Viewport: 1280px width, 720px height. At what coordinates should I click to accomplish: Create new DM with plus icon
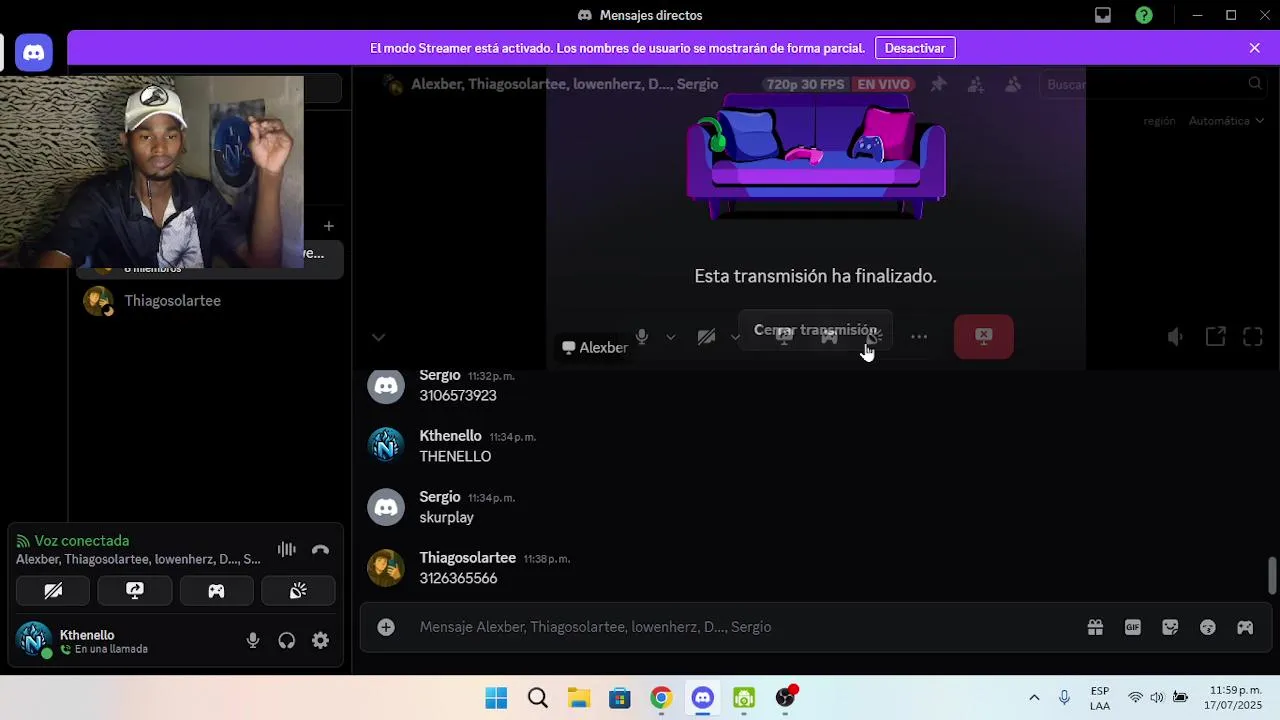tap(328, 226)
